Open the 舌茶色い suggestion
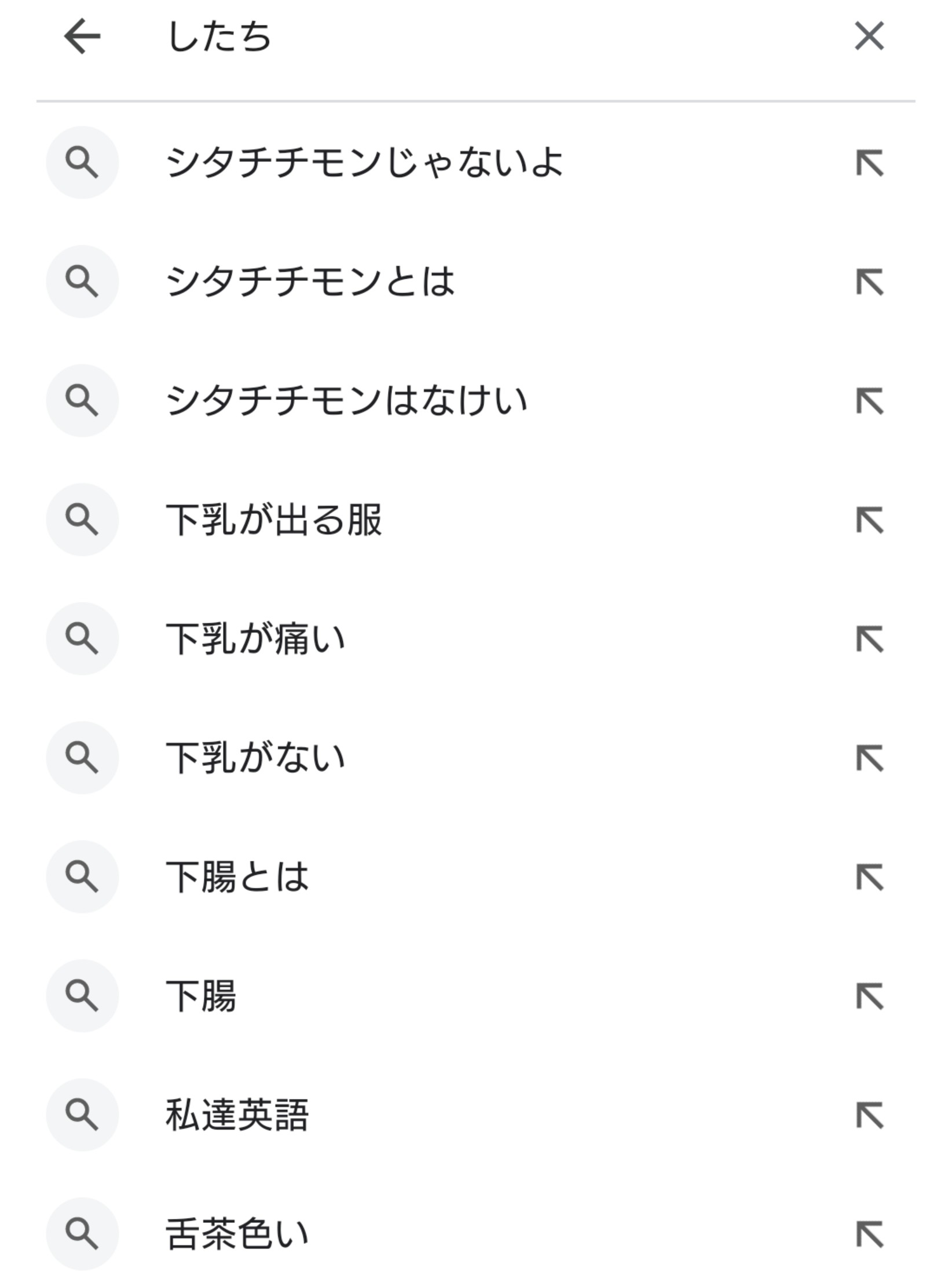Screen dimensions: 952x1271 237,1234
